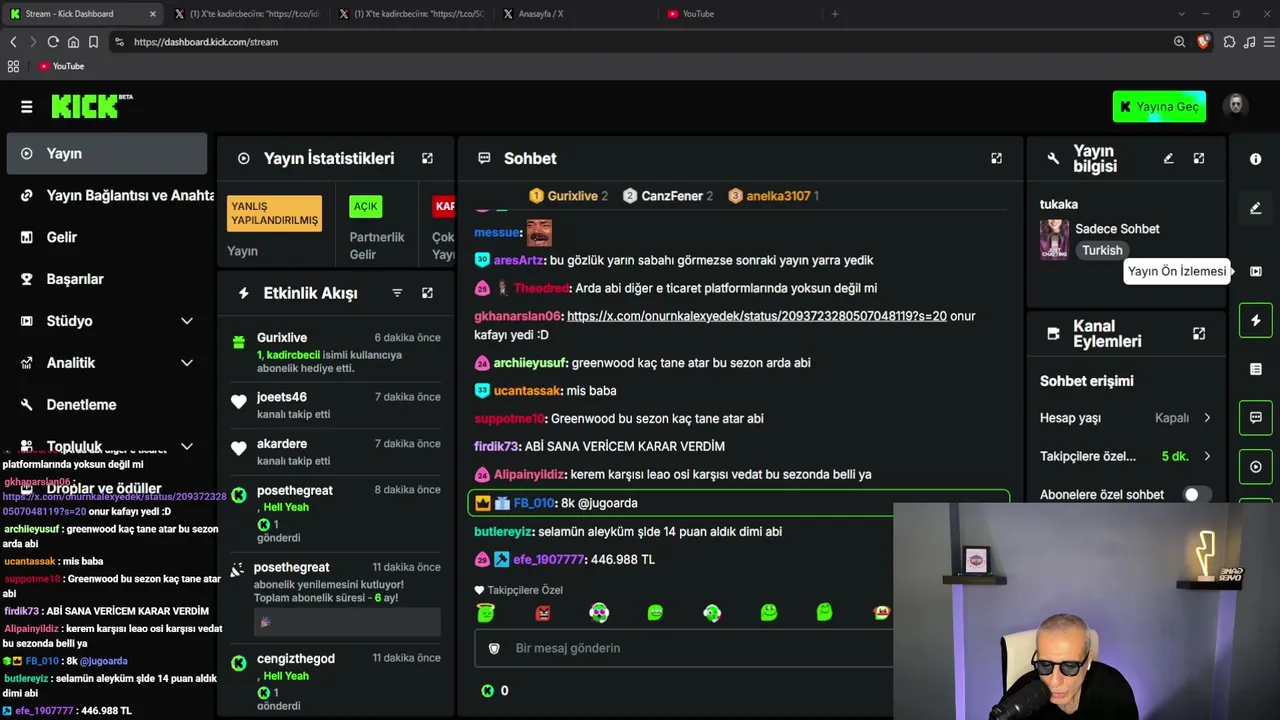Toggle the lightning activity feed widget icon
Screen dimensions: 1280x720
1256,320
